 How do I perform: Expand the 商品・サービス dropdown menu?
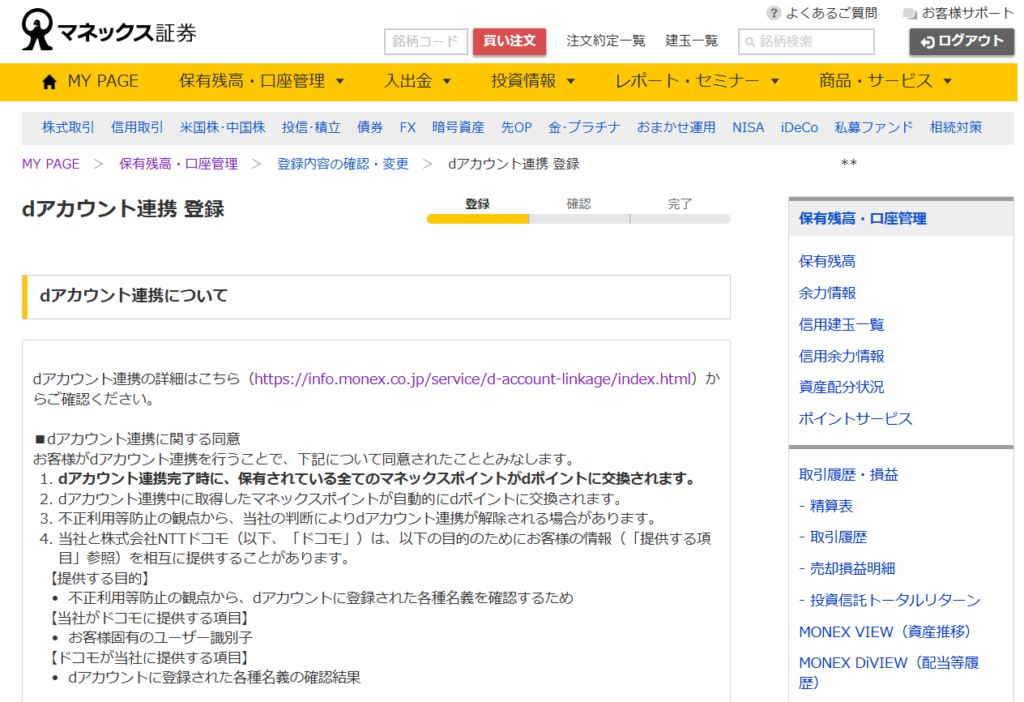[885, 81]
